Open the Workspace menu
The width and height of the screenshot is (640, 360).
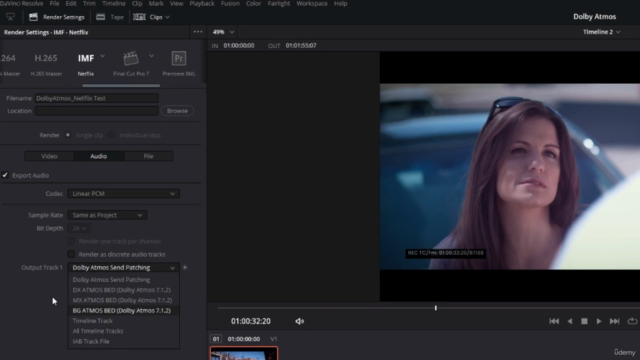click(x=312, y=3)
